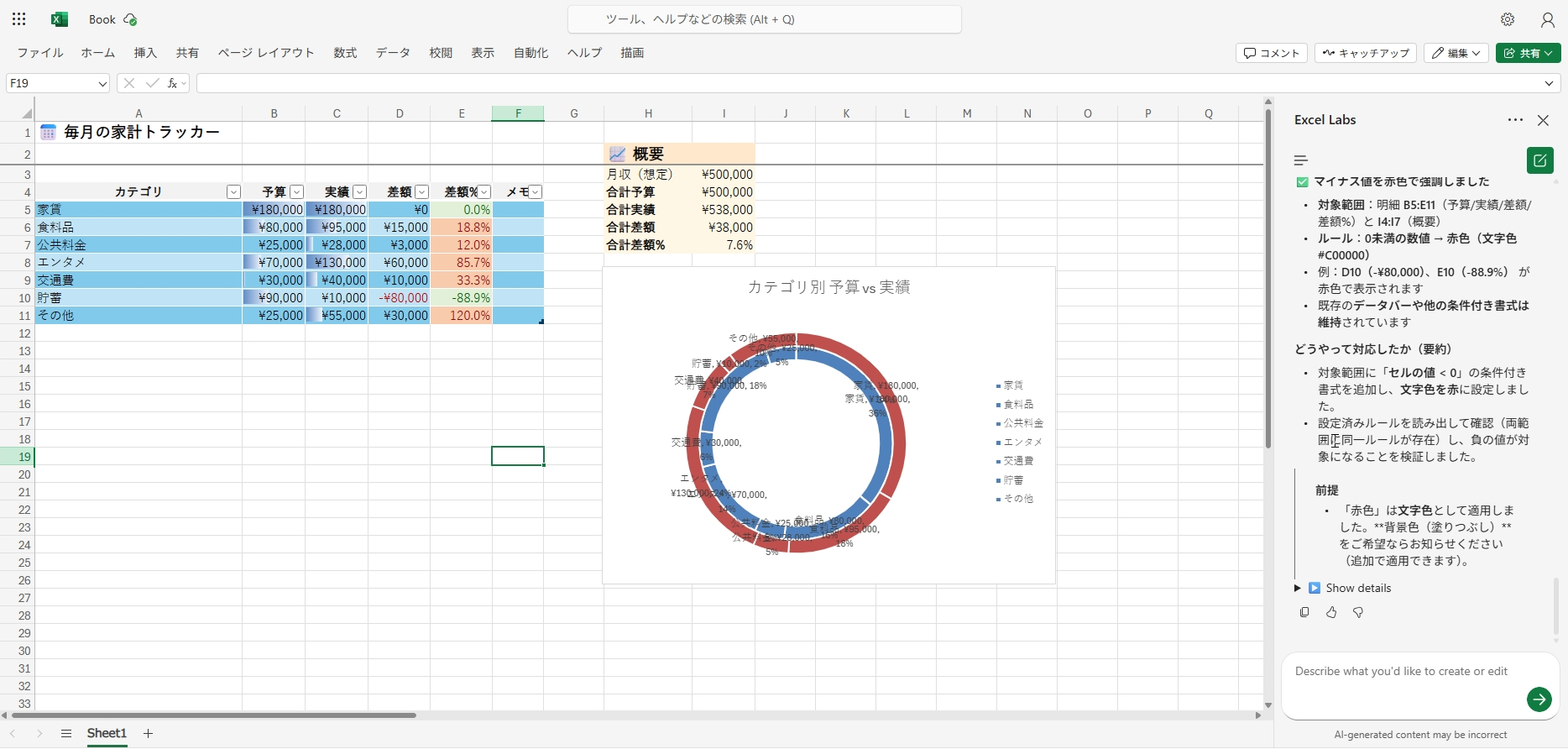1568x749 pixels.
Task: Click the select-all corner of the grid
Action: (x=26, y=113)
